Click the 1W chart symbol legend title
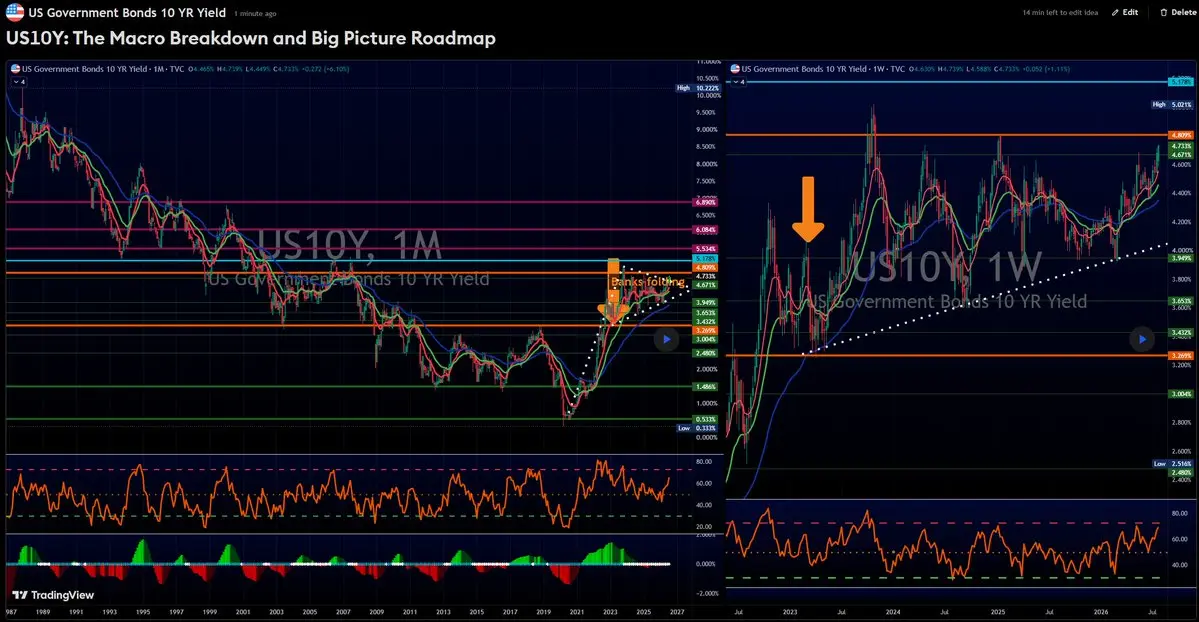This screenshot has height=622, width=1199. coord(823,69)
